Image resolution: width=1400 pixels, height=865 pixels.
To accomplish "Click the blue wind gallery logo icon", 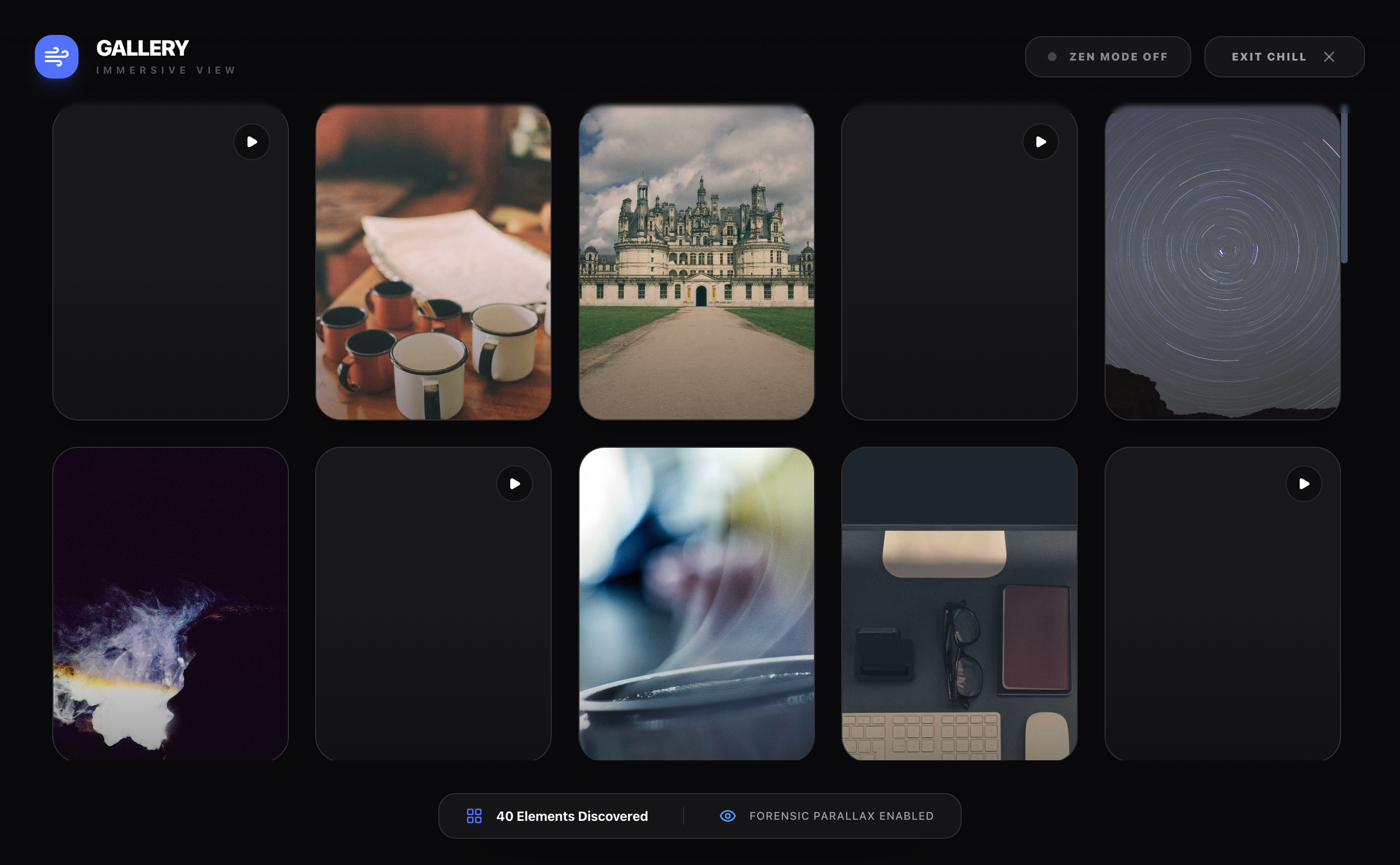I will click(x=56, y=57).
